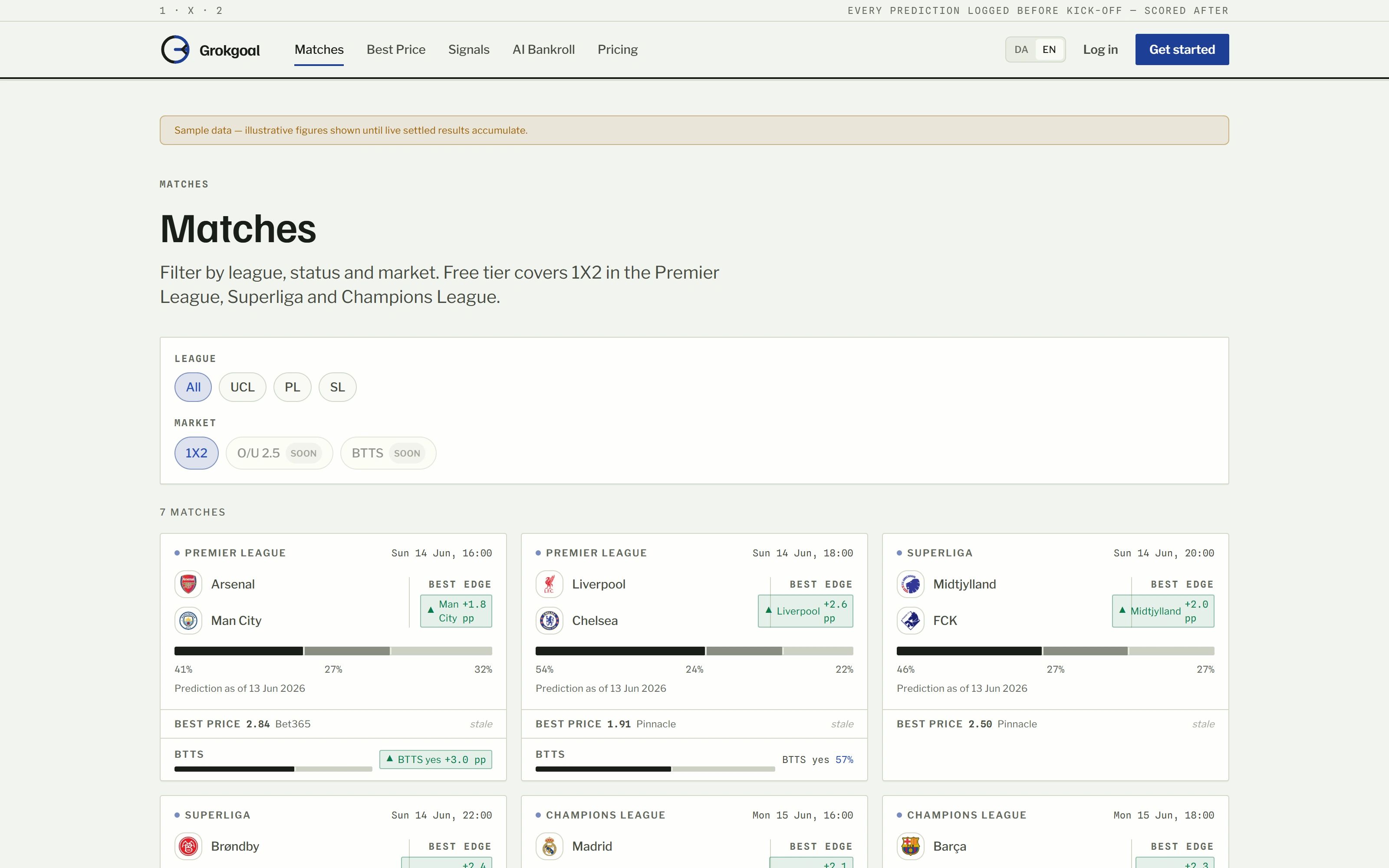This screenshot has width=1389, height=868.
Task: Click the sample data notice banner
Action: pyautogui.click(x=694, y=130)
